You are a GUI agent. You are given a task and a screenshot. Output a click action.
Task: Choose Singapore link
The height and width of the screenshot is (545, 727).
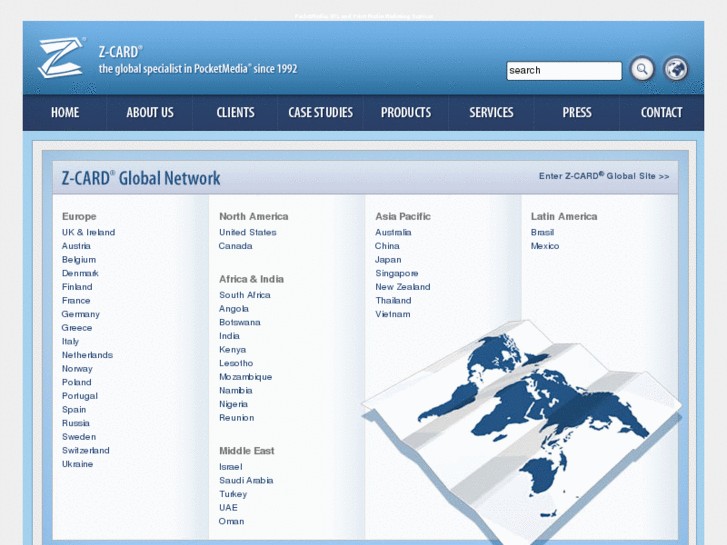tap(397, 273)
